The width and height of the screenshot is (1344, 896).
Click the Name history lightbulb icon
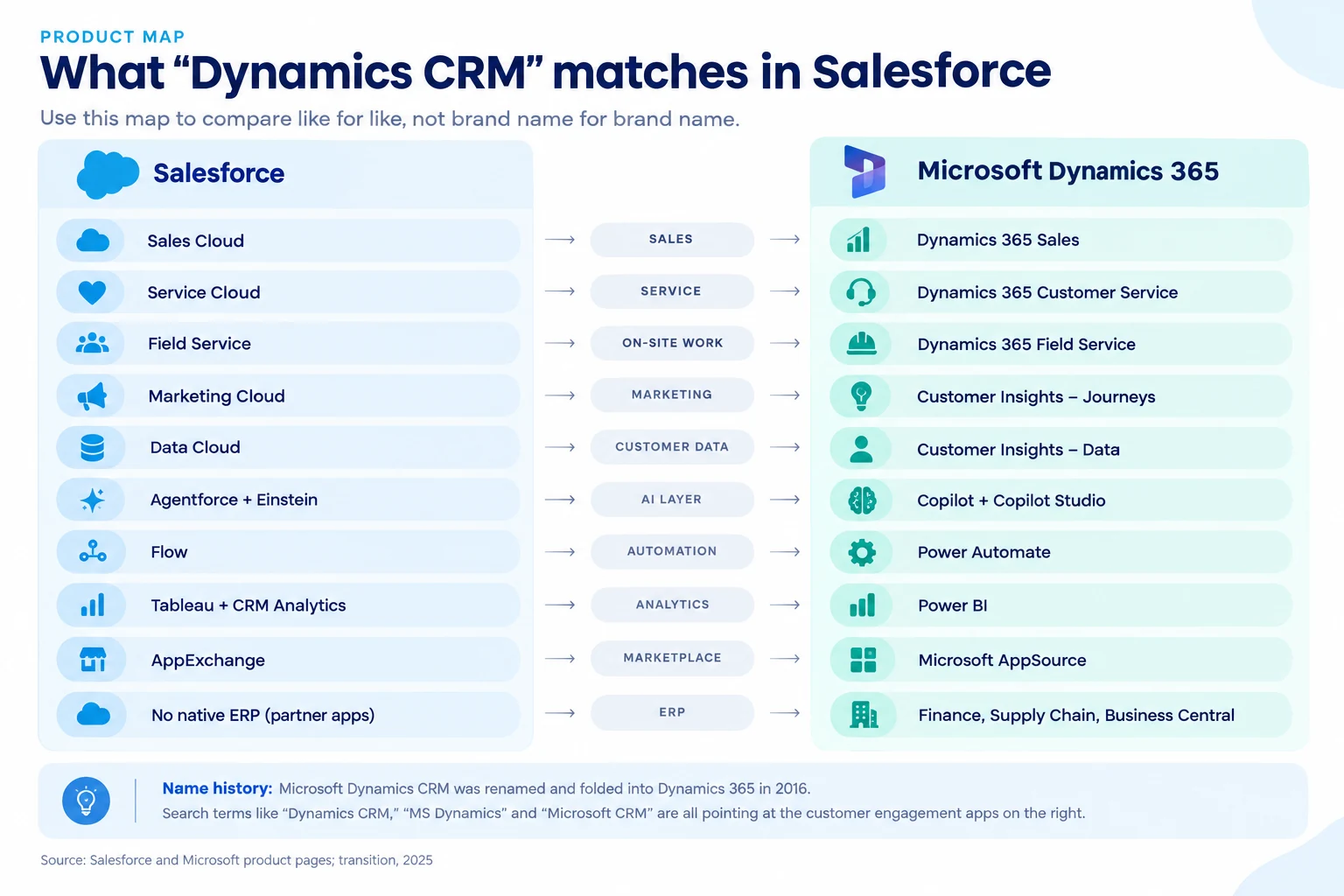(x=86, y=801)
